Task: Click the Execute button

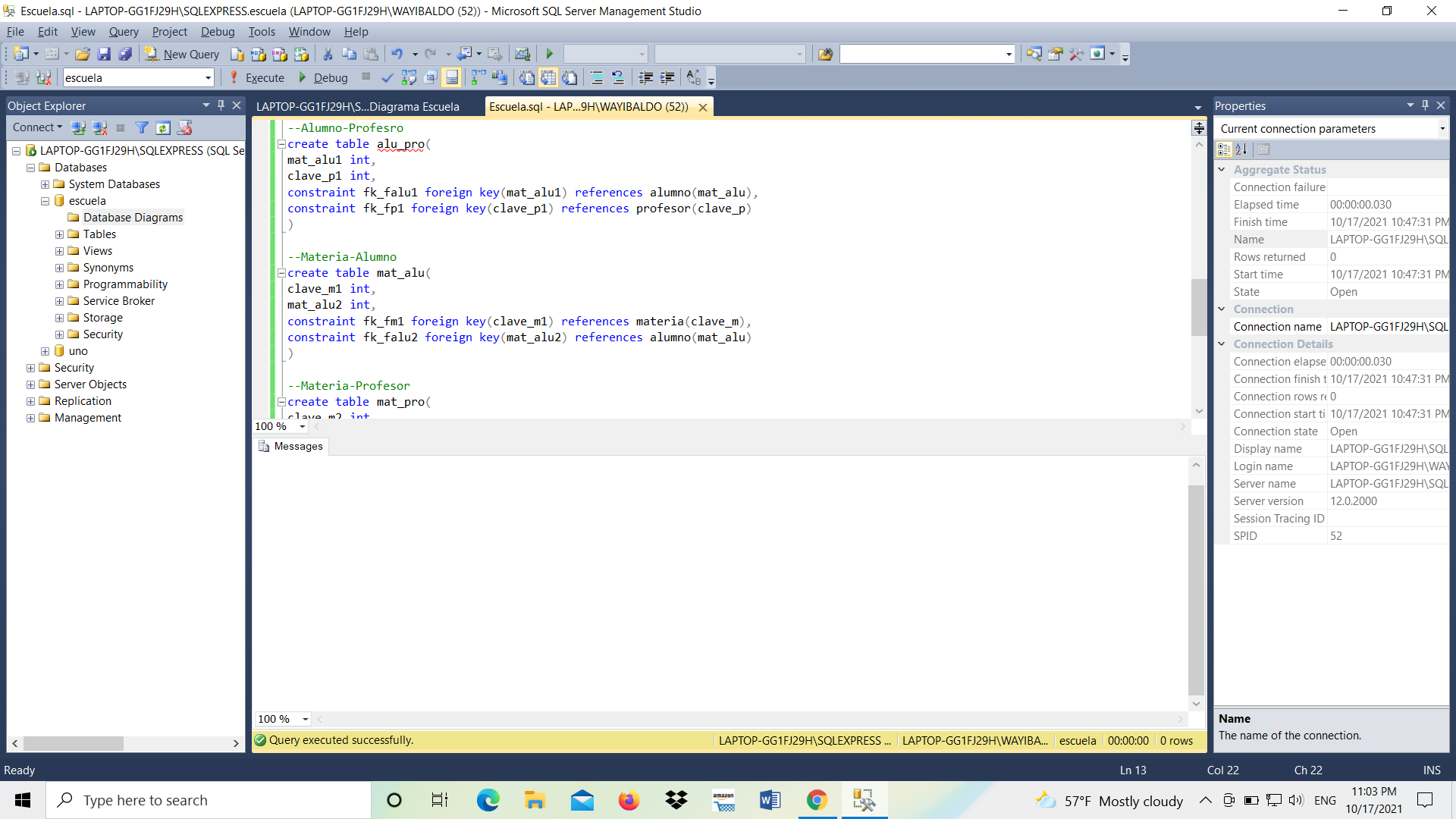Action: point(256,77)
